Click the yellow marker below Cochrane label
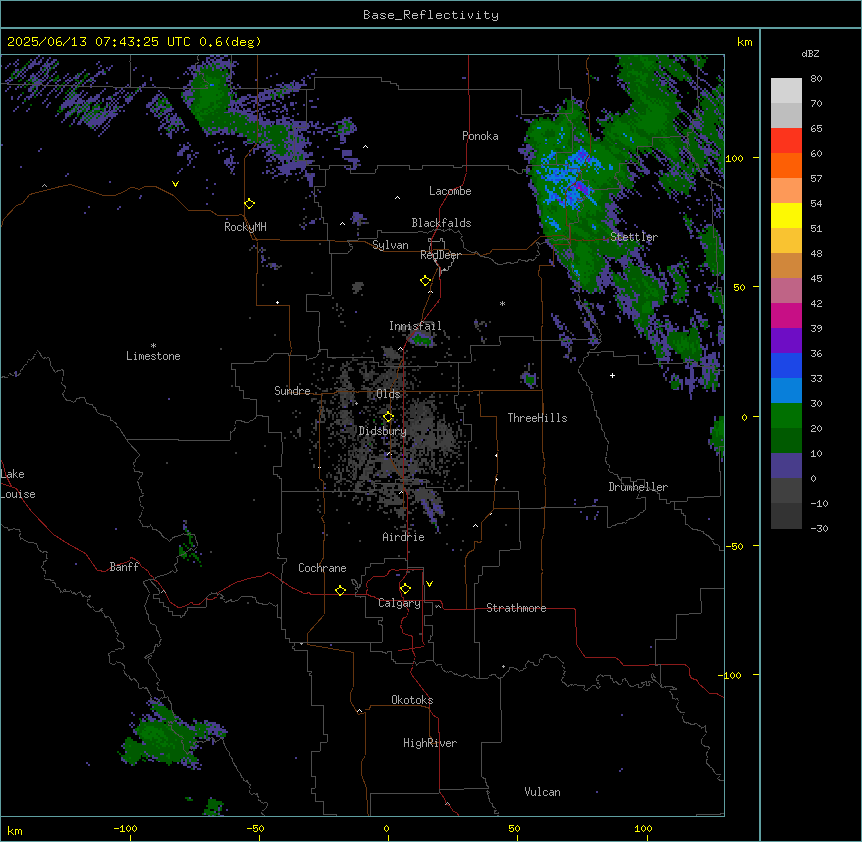Image resolution: width=862 pixels, height=842 pixels. coord(340,590)
